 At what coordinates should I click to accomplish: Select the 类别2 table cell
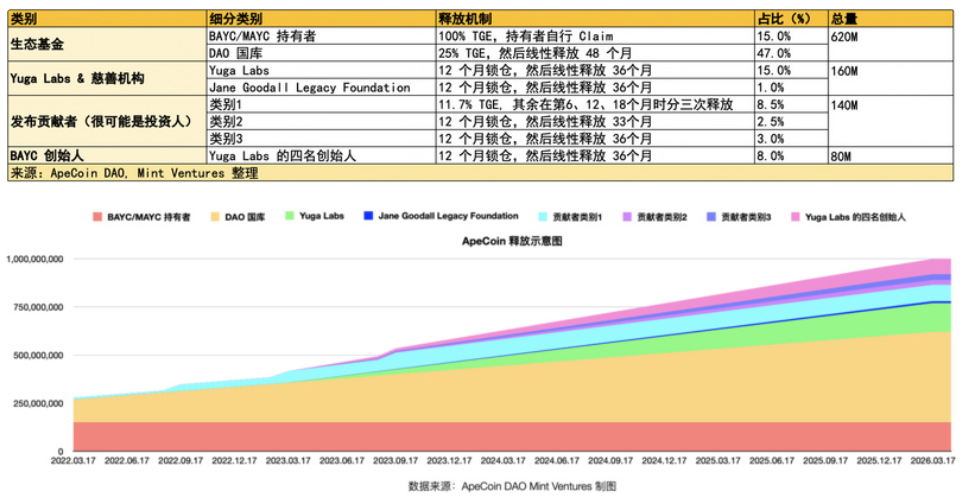(321, 122)
